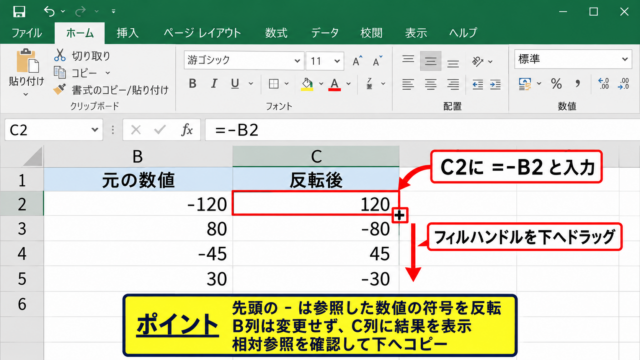640x360 pixels.
Task: Apply percent style icon
Action: click(x=556, y=84)
